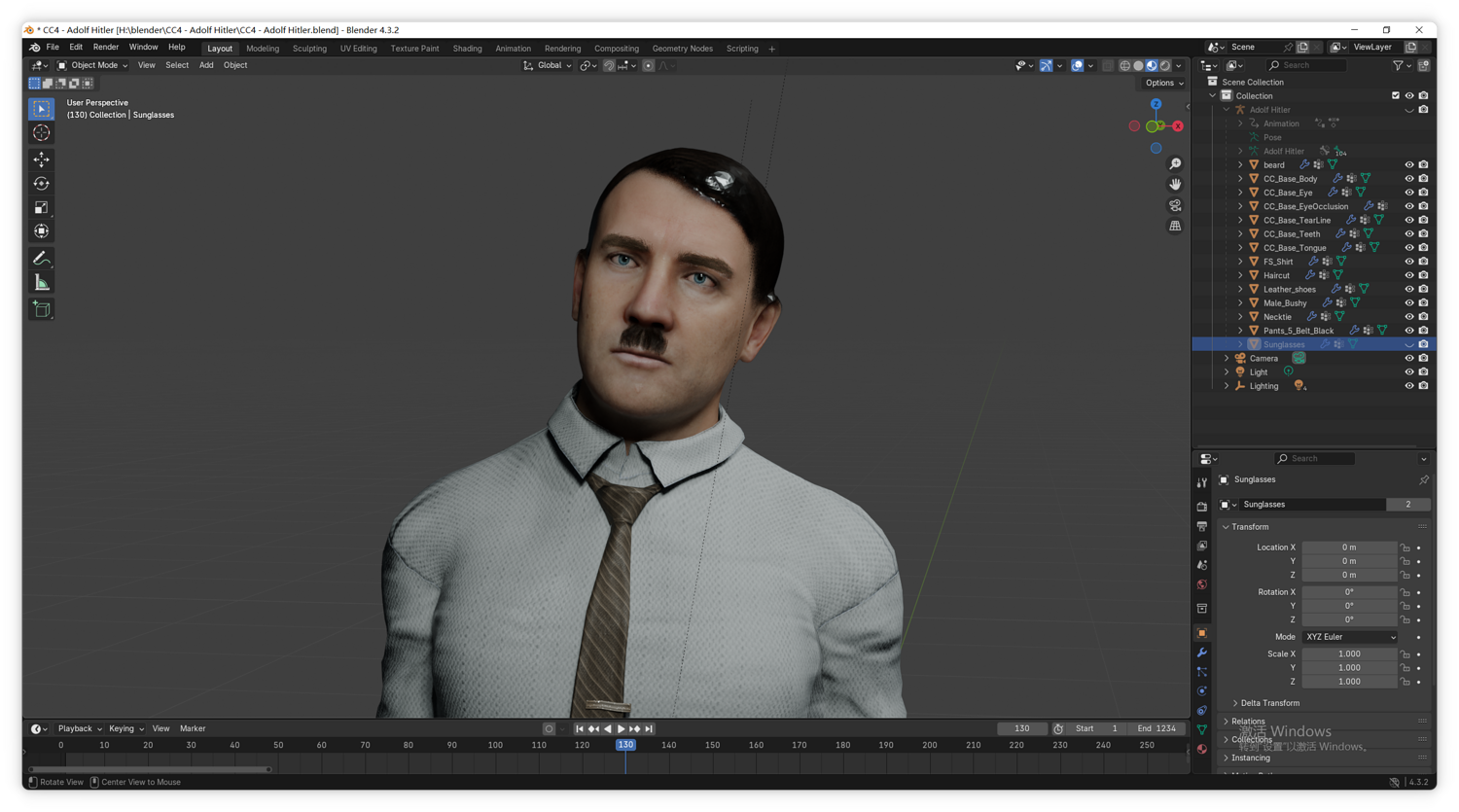Hide the CC_Base_Body object in viewport
This screenshot has width=1459, height=812.
(x=1408, y=179)
